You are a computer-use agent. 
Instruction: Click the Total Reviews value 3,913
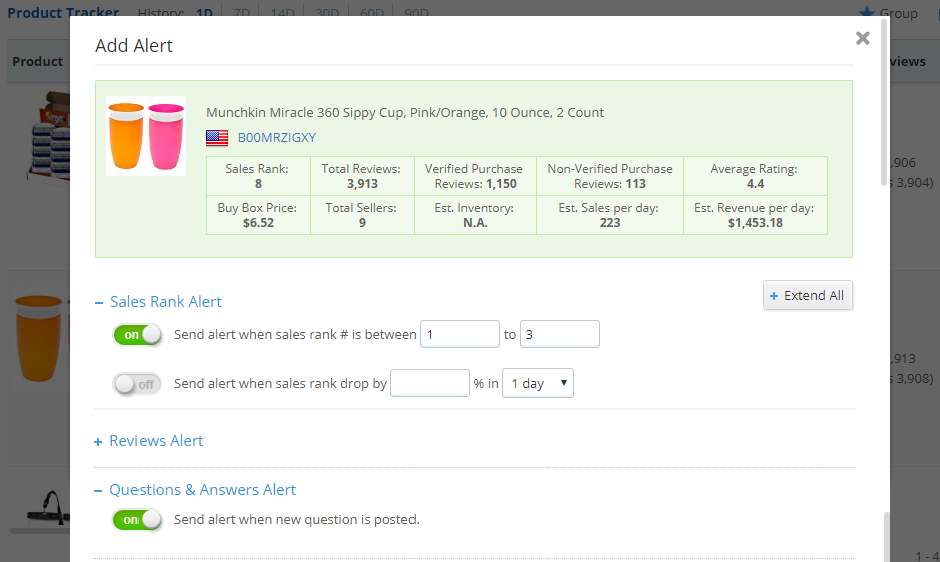click(362, 184)
